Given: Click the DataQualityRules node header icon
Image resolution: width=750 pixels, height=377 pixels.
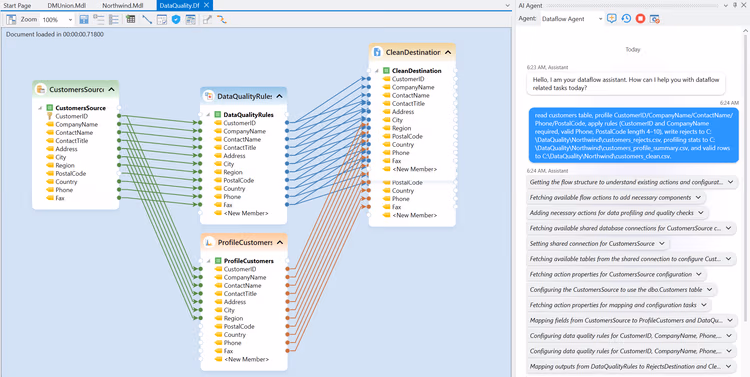Looking at the screenshot, I should tap(209, 96).
